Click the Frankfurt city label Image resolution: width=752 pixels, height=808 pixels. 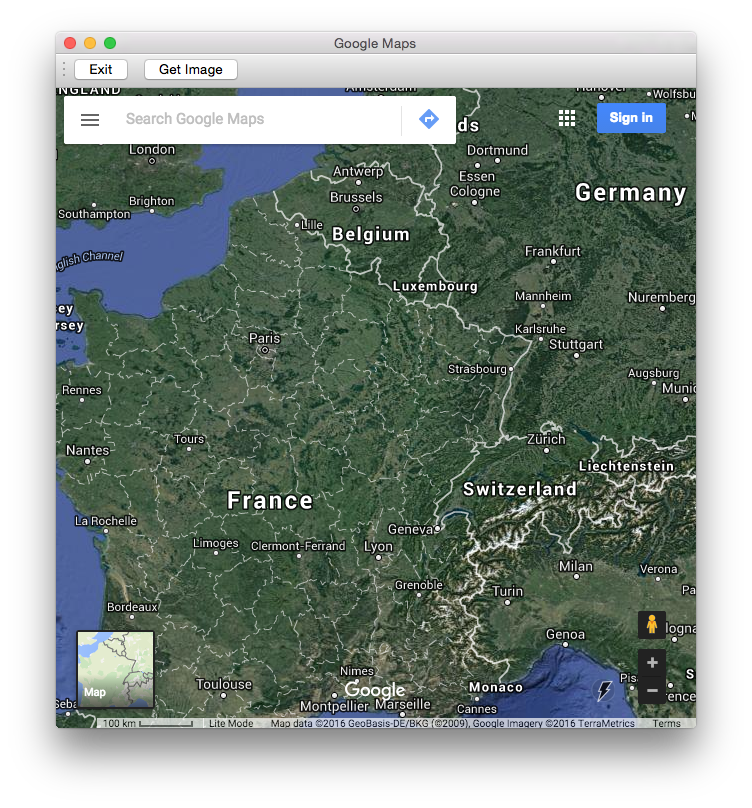tap(553, 251)
